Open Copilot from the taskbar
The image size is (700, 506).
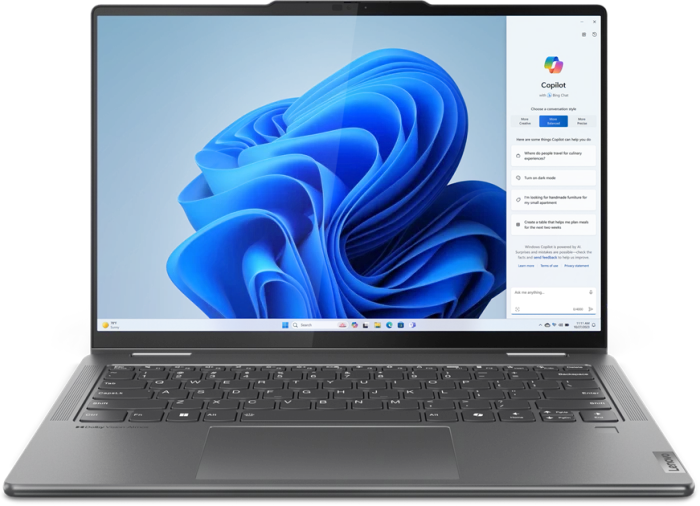354,325
